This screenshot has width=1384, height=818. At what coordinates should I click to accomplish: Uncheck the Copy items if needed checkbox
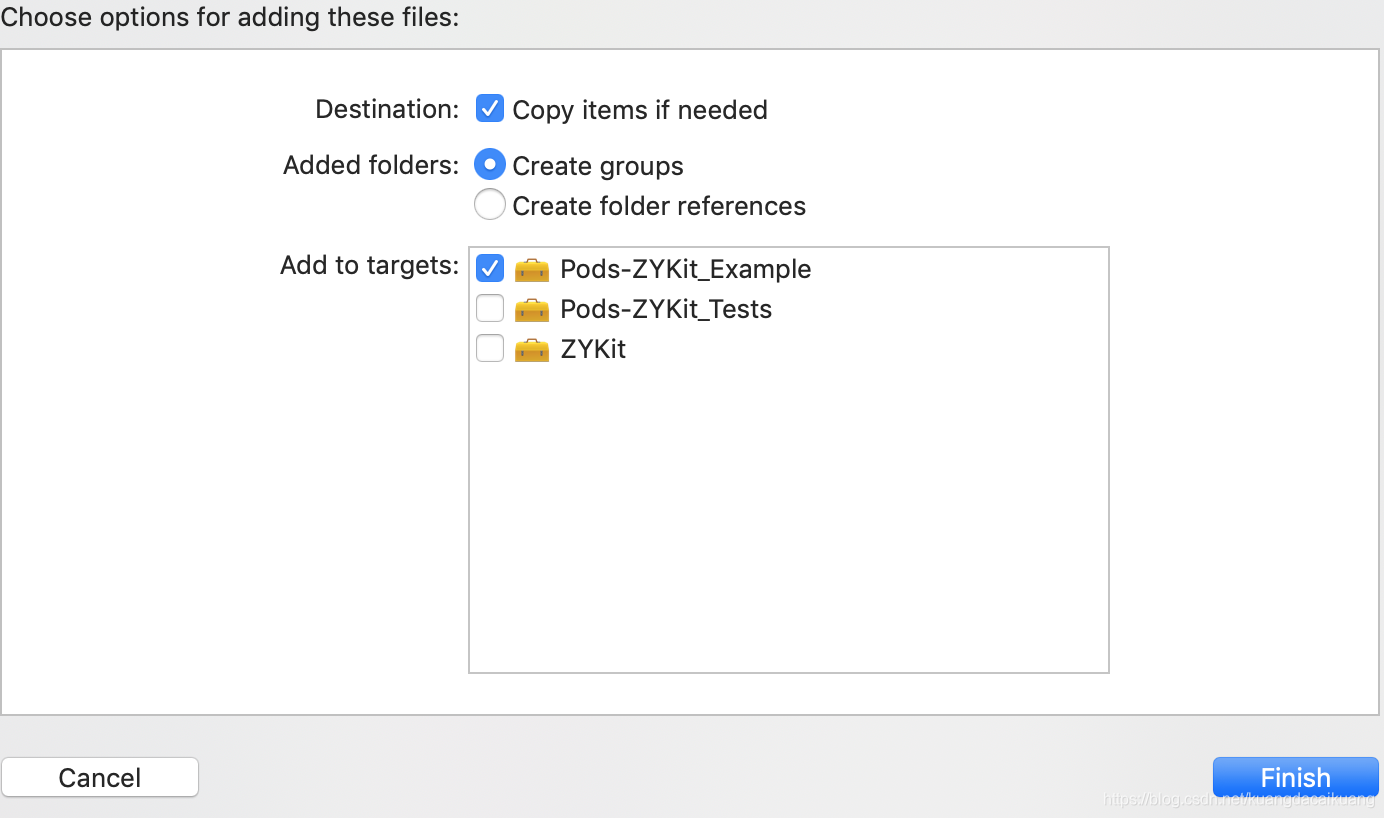490,108
